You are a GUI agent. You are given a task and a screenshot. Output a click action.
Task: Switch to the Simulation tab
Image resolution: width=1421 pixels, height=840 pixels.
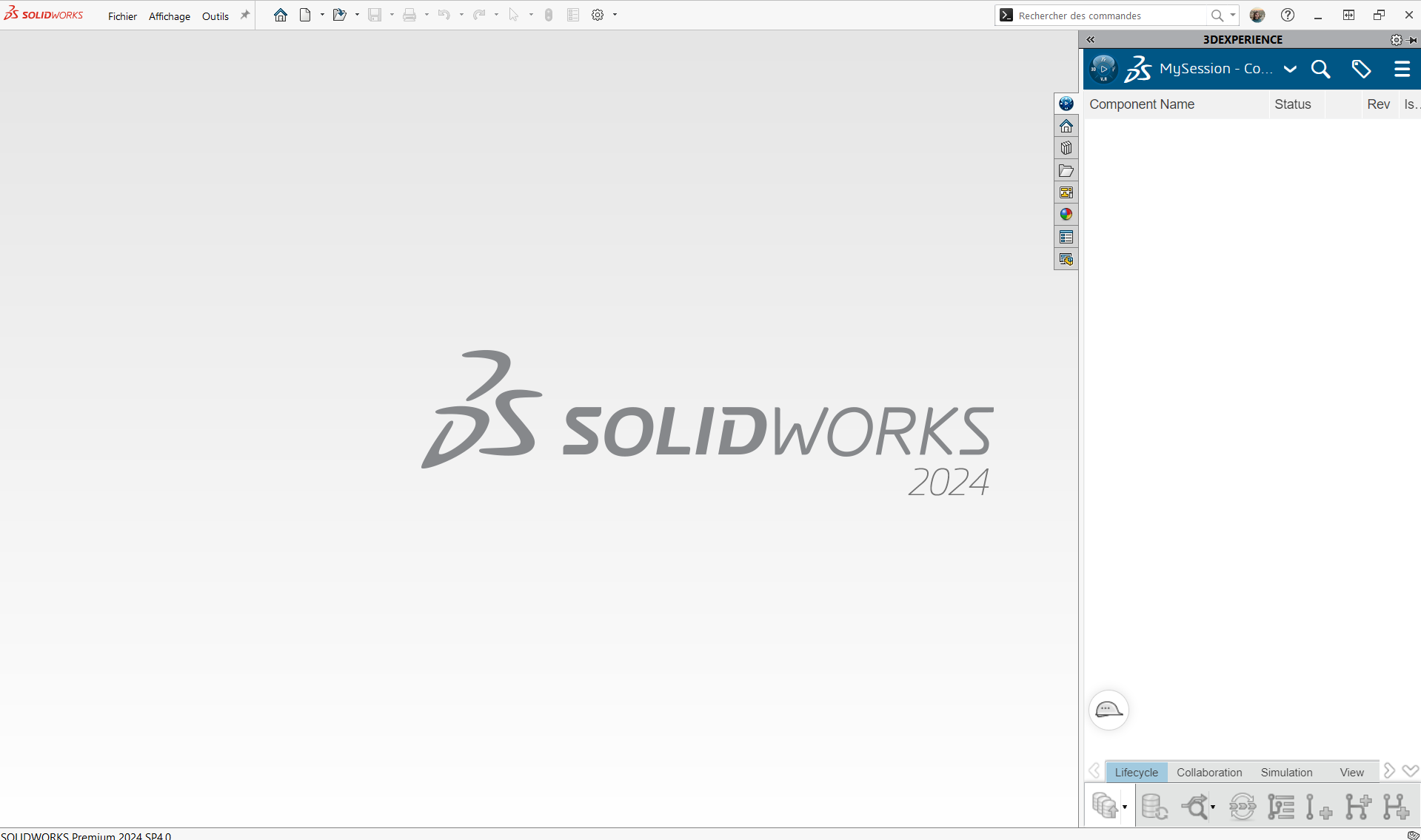click(1286, 772)
